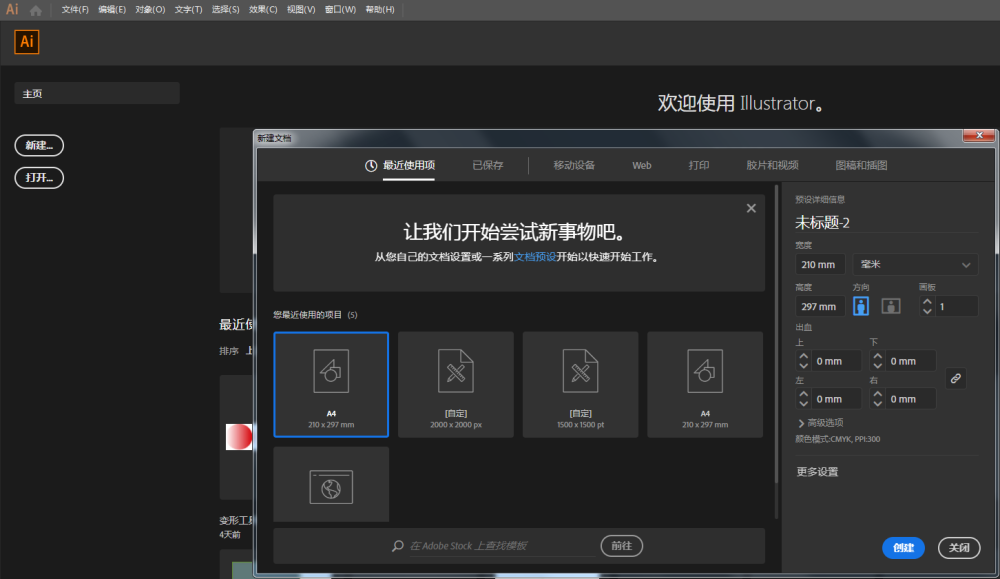
Task: Switch to 最近使用项 tab
Action: pyautogui.click(x=409, y=166)
